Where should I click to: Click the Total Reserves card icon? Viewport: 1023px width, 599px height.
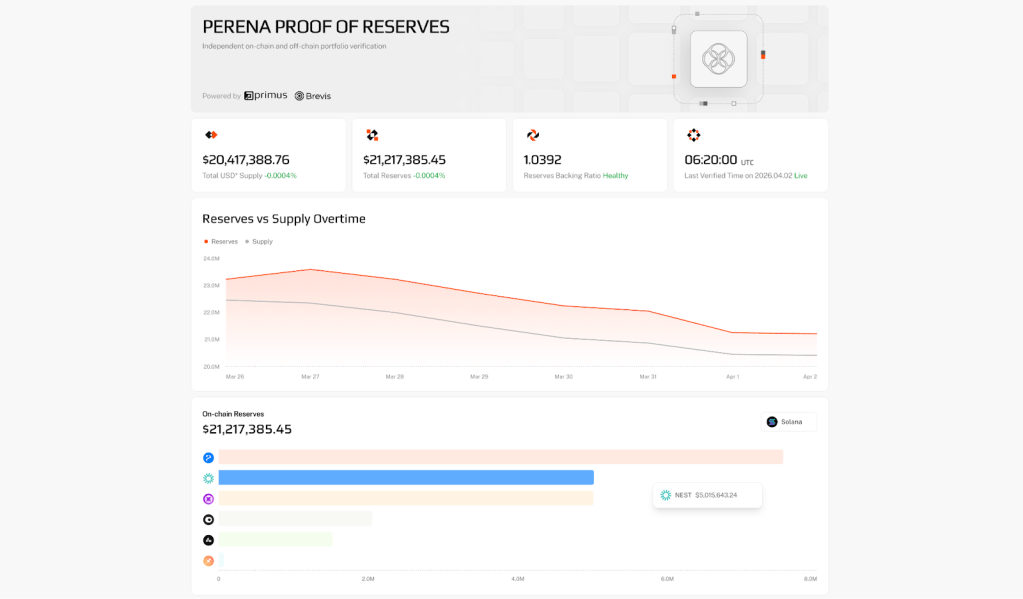[372, 135]
